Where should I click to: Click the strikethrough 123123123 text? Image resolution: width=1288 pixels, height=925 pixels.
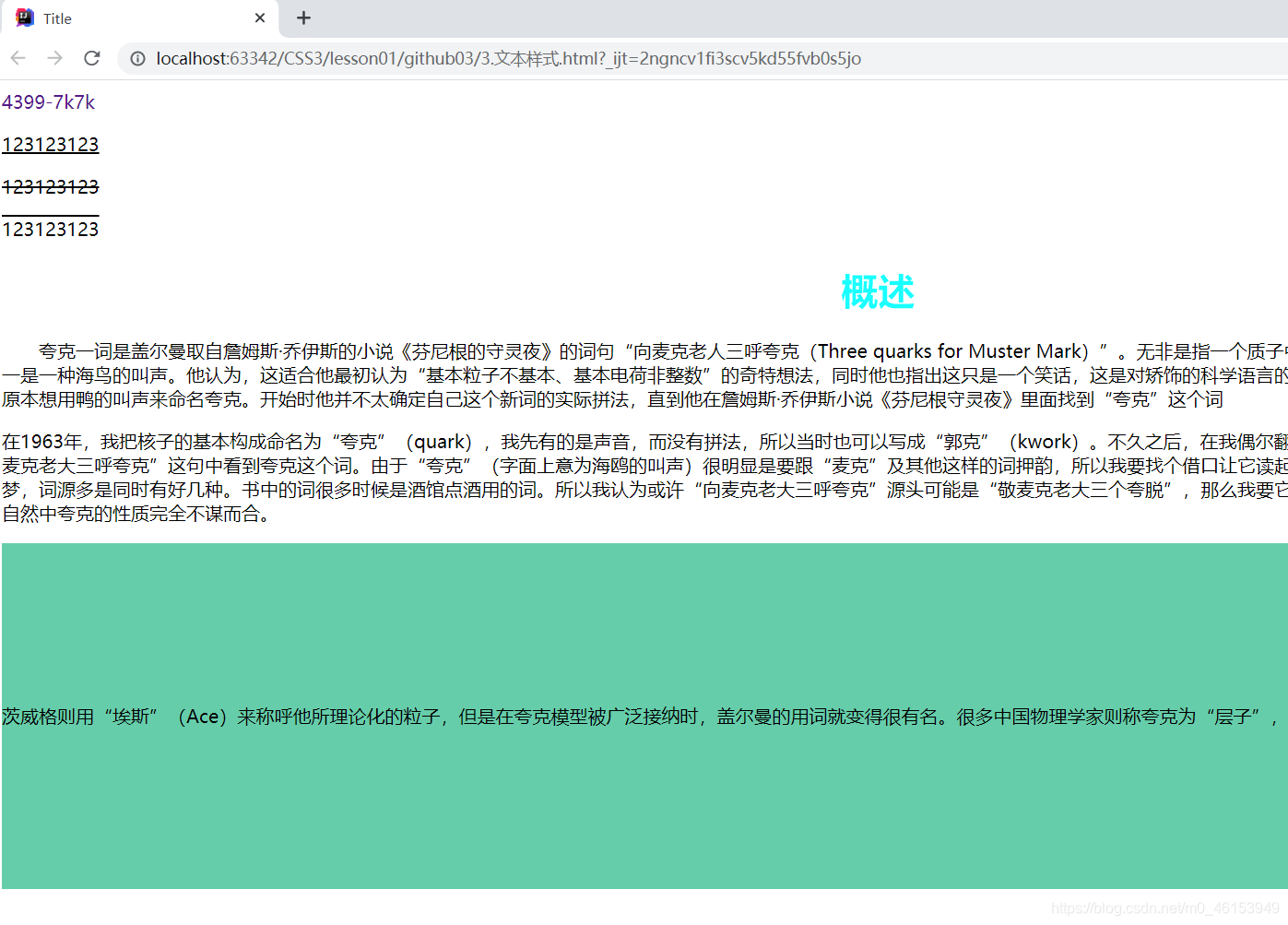click(x=50, y=186)
